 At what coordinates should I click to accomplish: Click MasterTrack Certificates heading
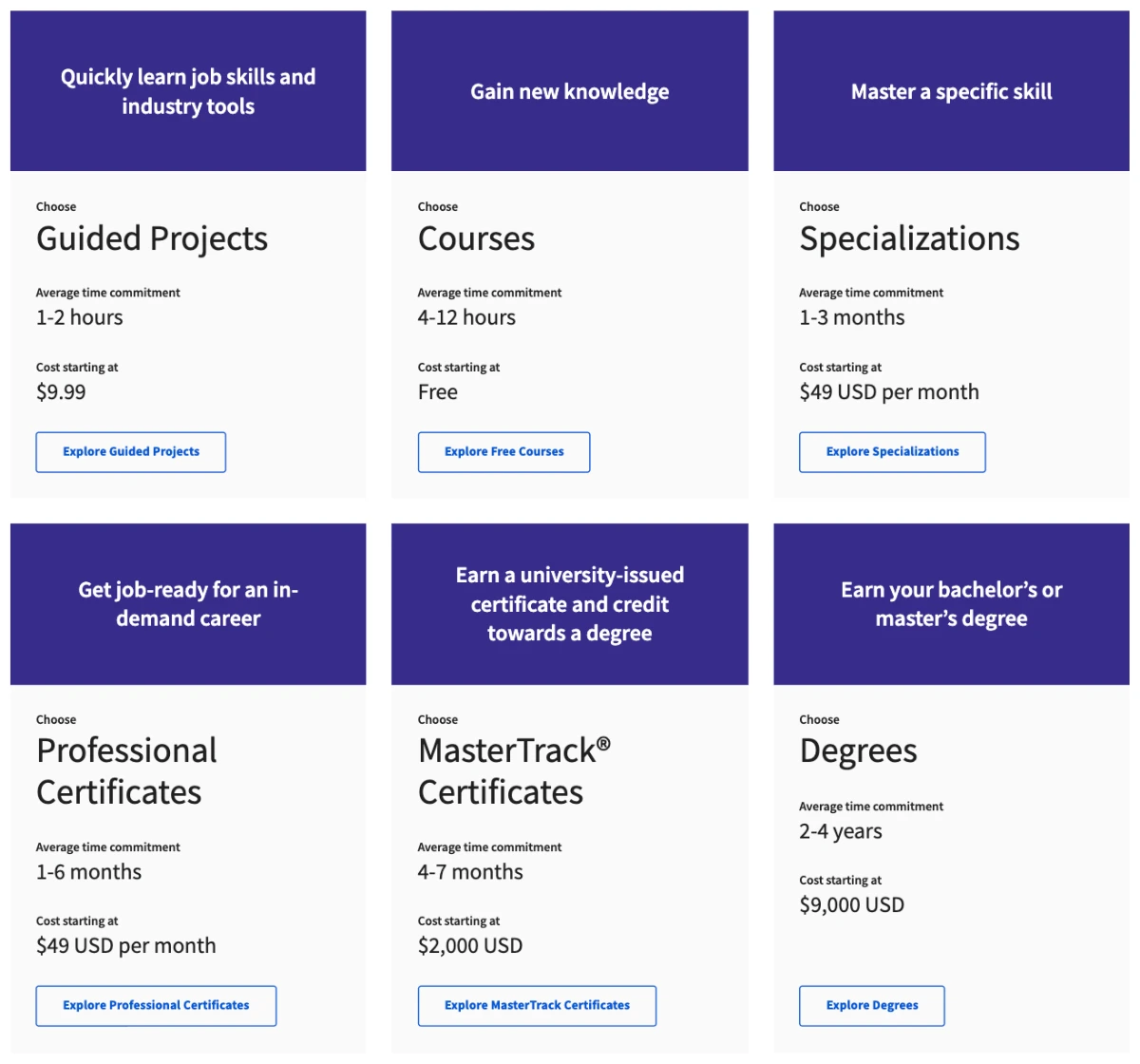pyautogui.click(x=513, y=771)
